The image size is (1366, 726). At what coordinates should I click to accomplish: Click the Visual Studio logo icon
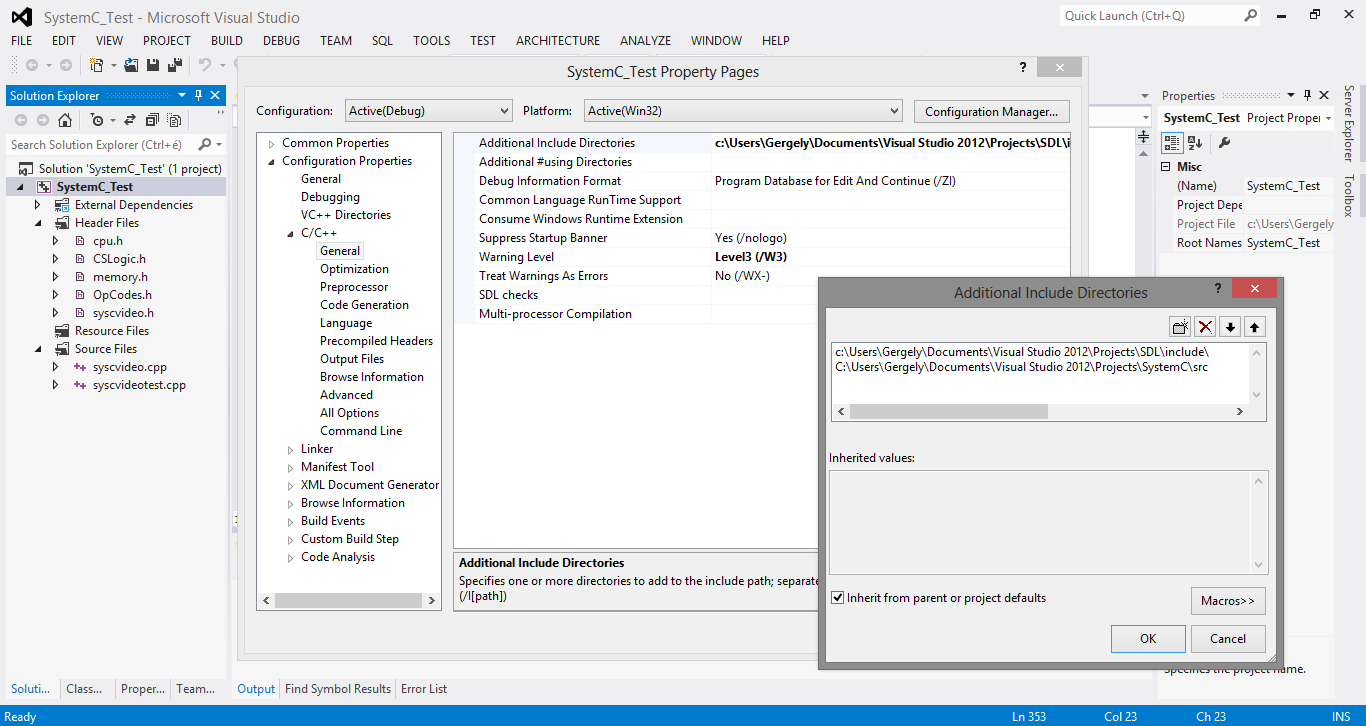21,17
